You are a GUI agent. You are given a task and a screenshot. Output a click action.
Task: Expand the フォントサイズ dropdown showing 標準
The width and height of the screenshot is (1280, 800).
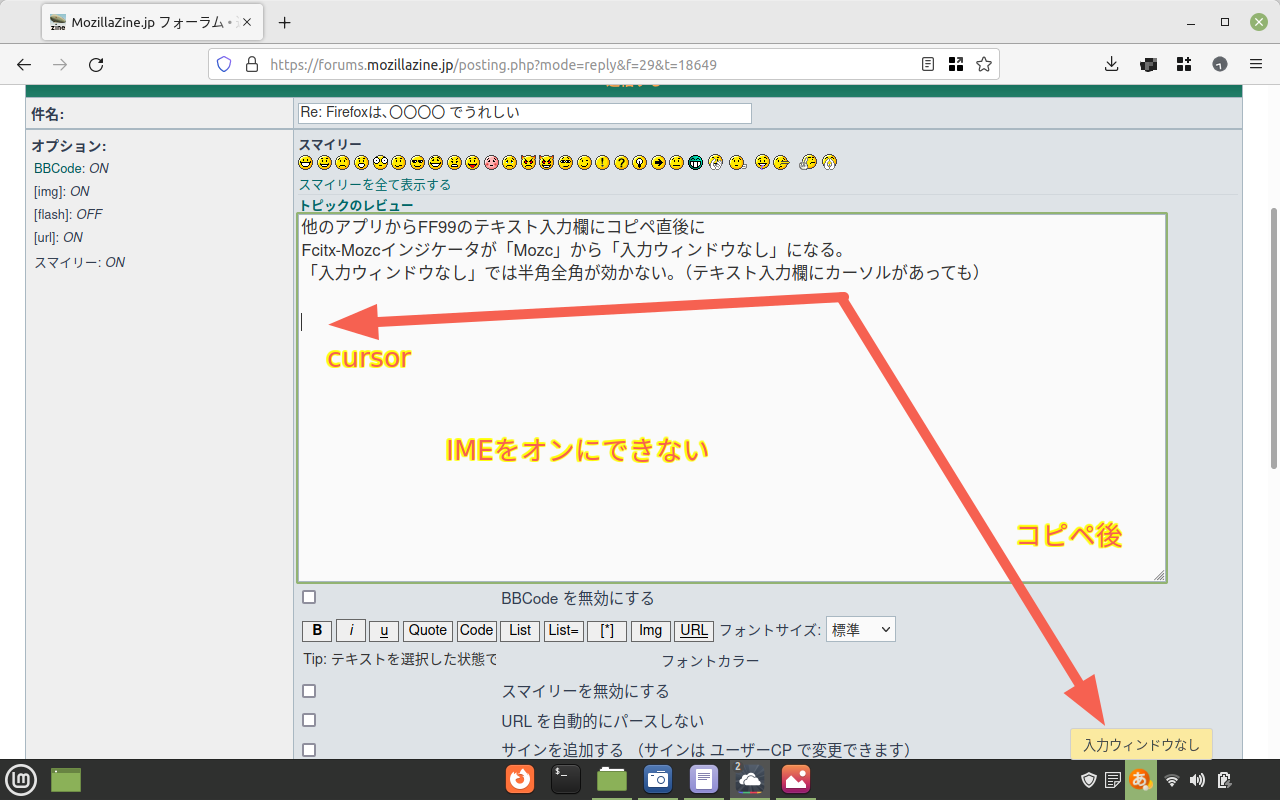[860, 630]
